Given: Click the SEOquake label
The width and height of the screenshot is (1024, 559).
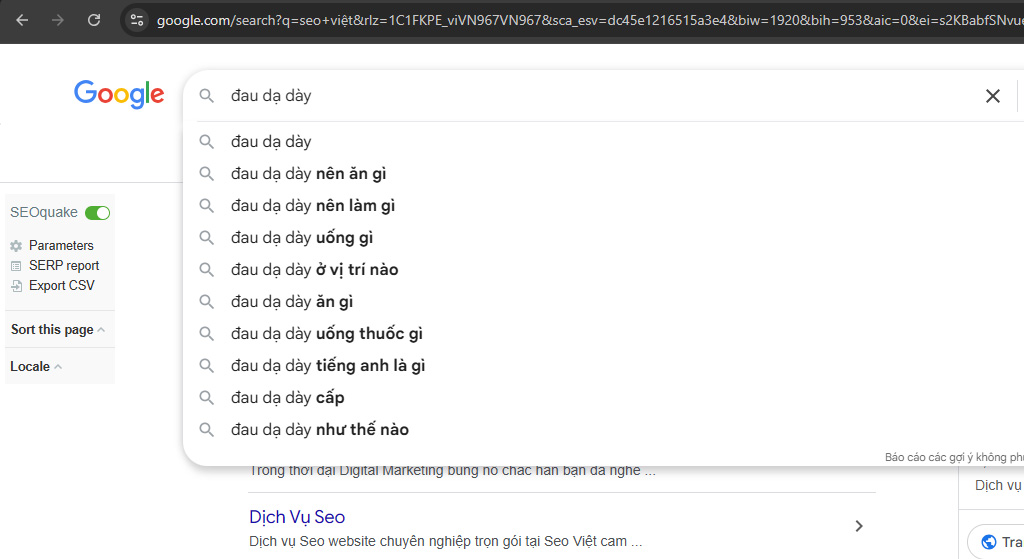Looking at the screenshot, I should click(x=44, y=212).
